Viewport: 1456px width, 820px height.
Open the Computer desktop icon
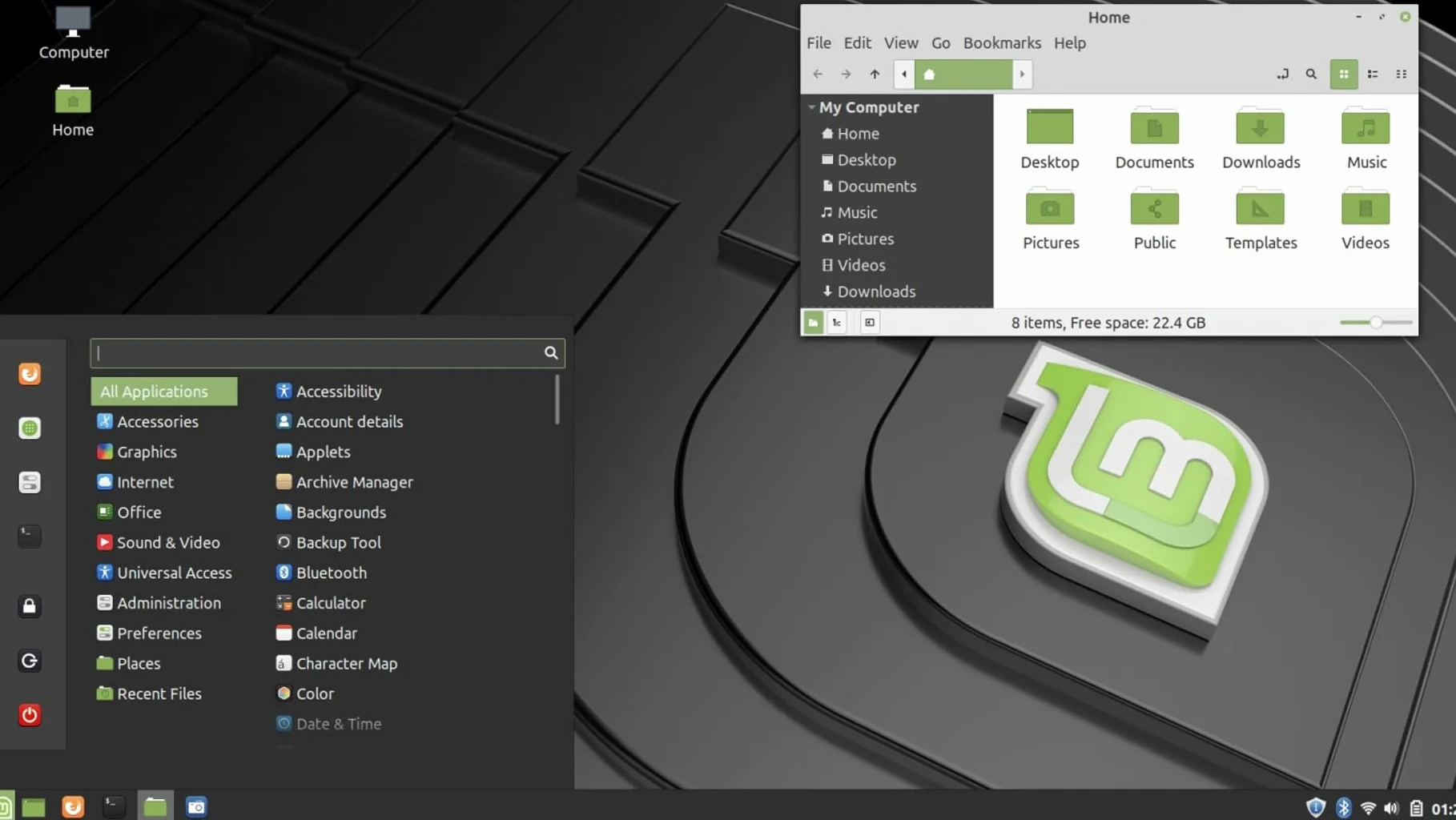click(x=74, y=33)
